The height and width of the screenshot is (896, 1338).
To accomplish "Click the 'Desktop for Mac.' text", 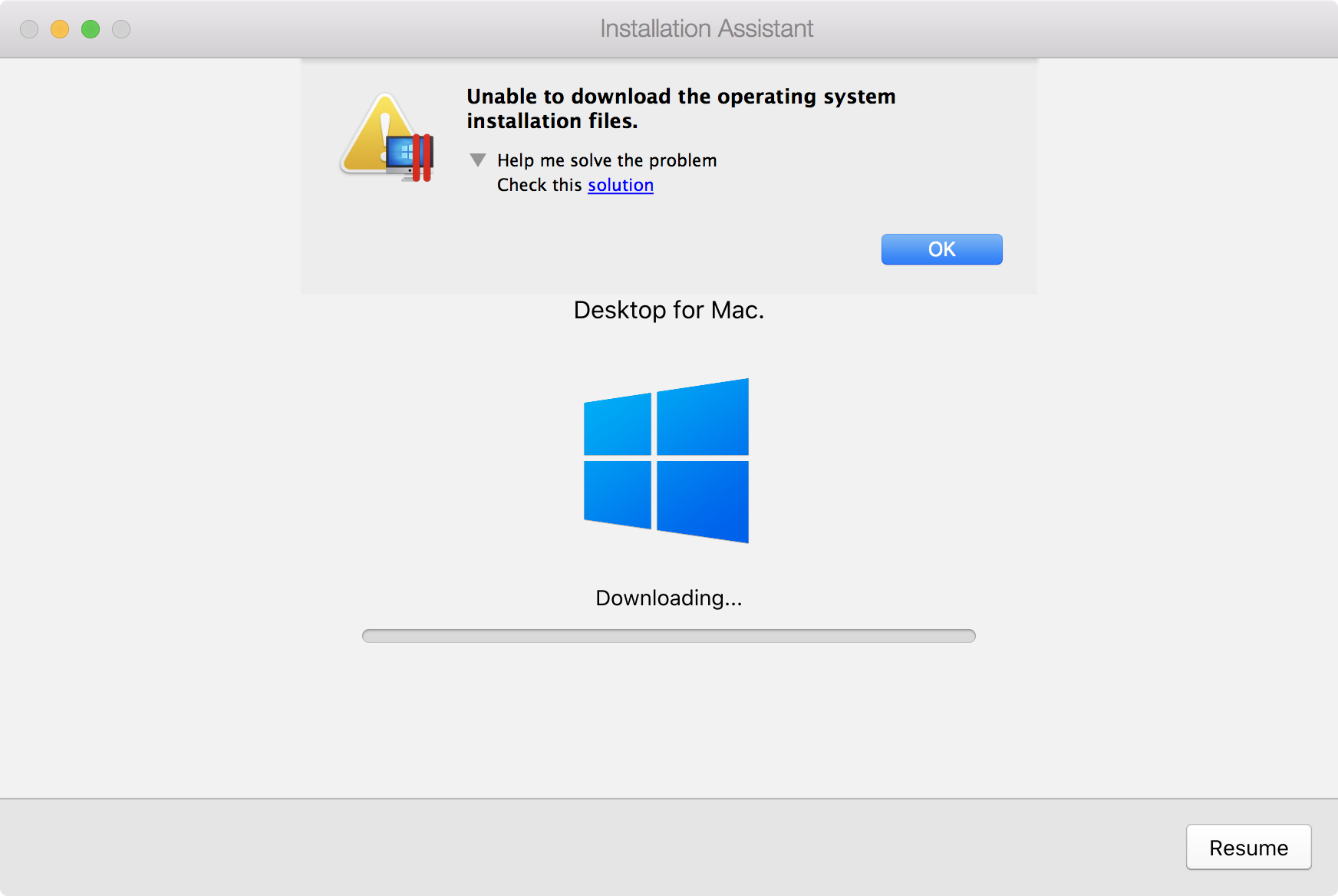I will point(669,310).
